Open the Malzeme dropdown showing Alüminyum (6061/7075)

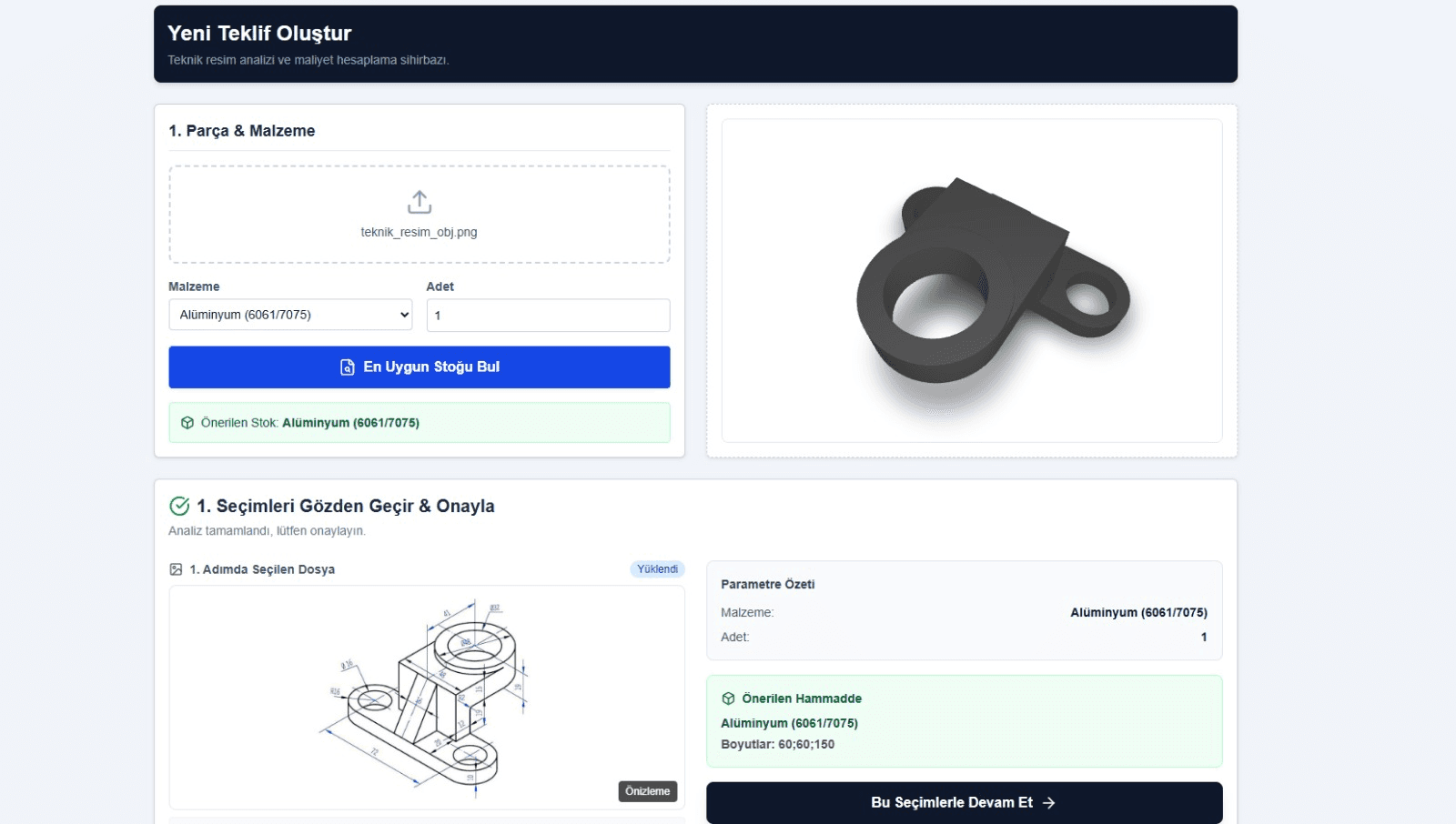click(290, 315)
